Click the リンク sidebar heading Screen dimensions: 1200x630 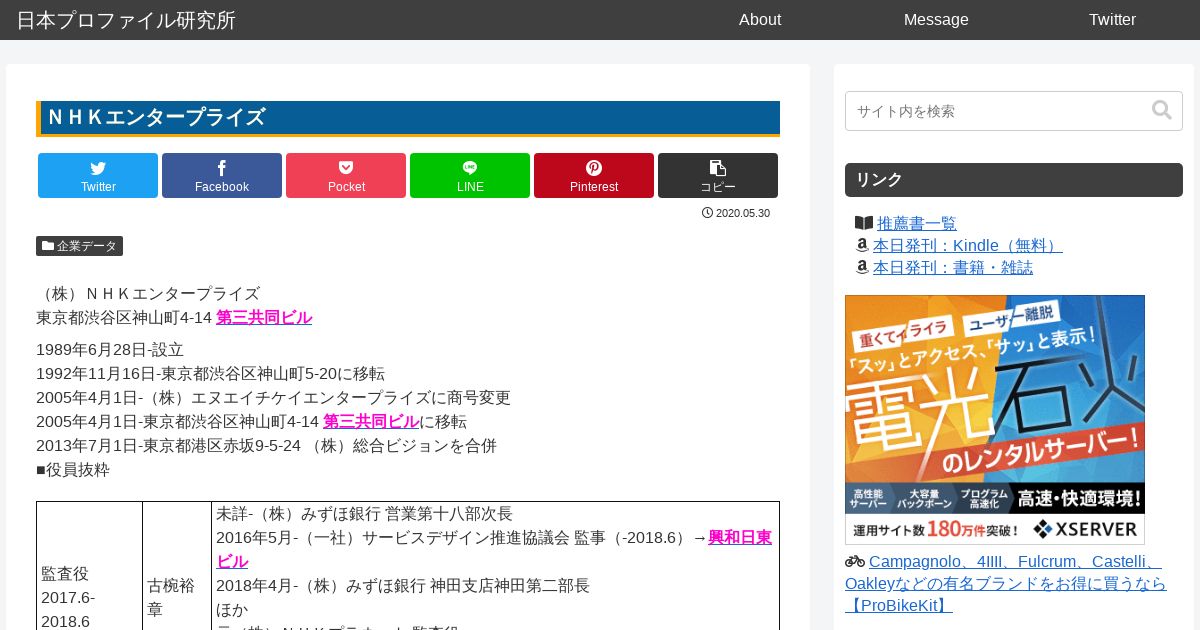[1014, 180]
